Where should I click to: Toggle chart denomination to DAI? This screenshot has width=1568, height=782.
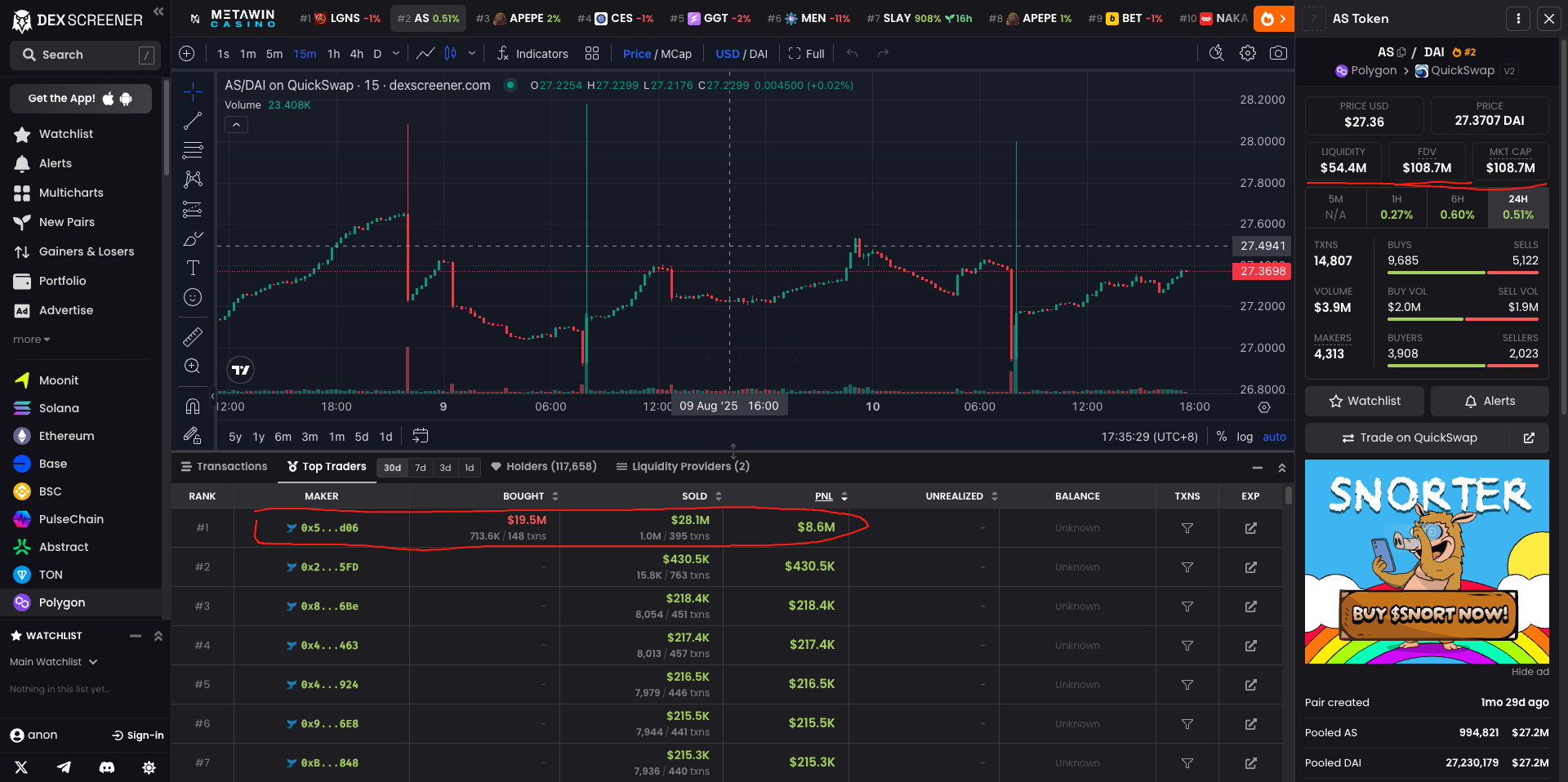759,54
